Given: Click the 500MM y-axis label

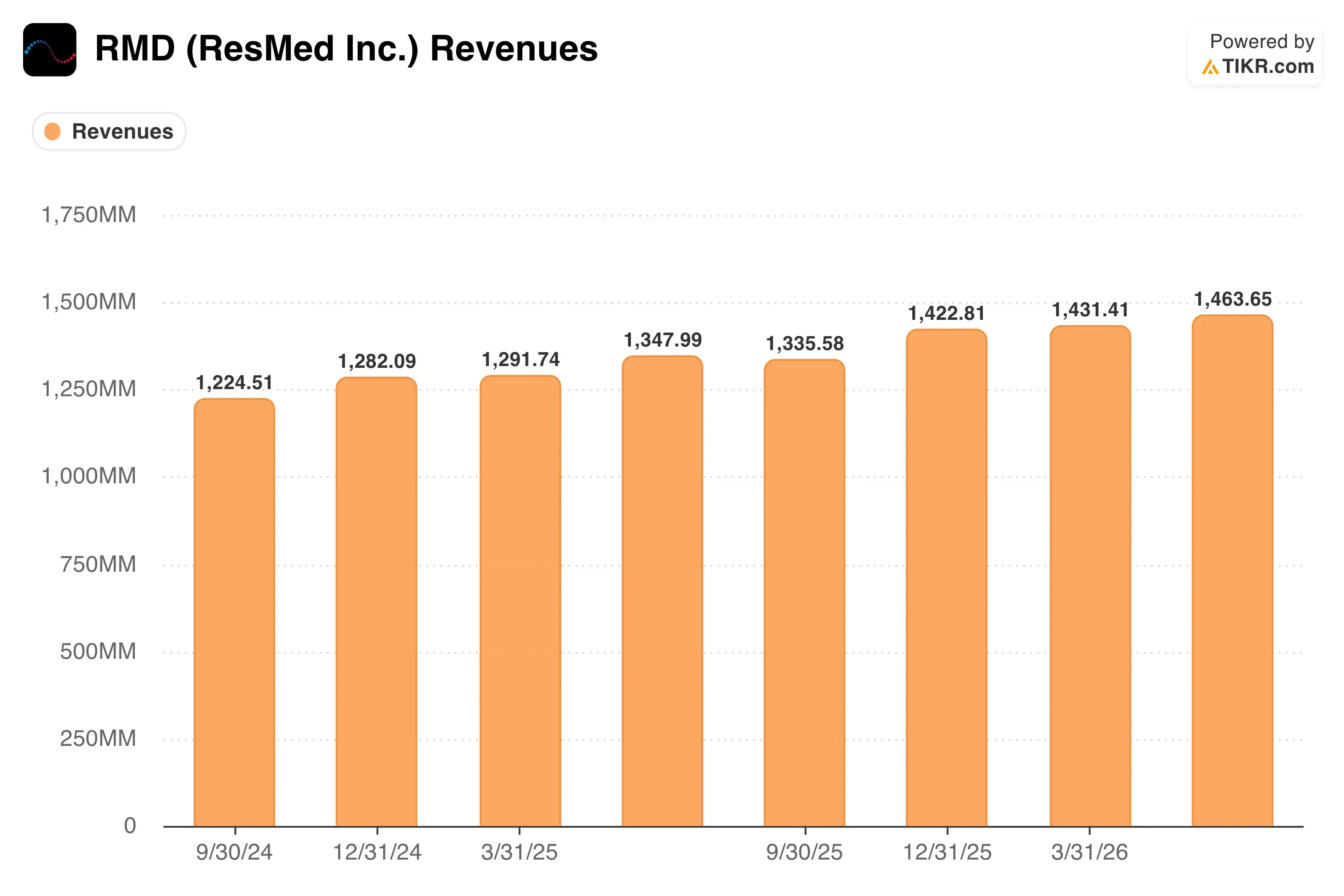Looking at the screenshot, I should [x=98, y=651].
